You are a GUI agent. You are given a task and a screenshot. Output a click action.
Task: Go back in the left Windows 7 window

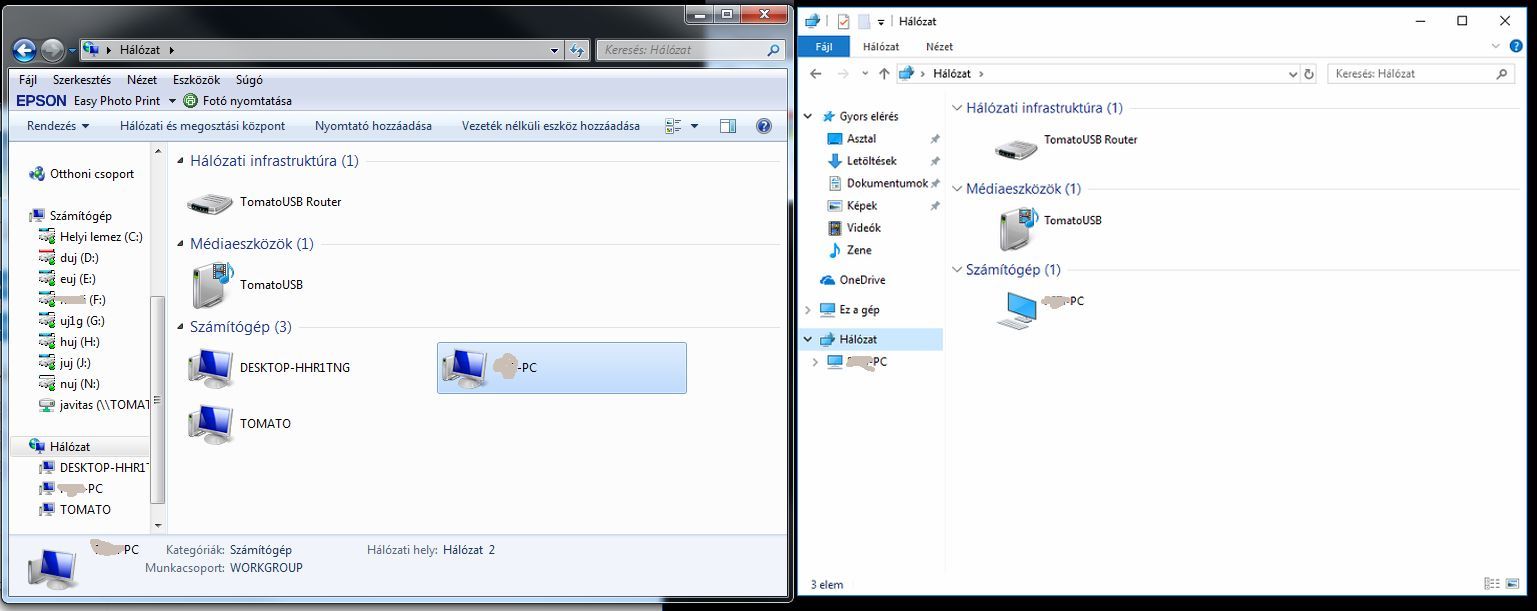point(24,49)
